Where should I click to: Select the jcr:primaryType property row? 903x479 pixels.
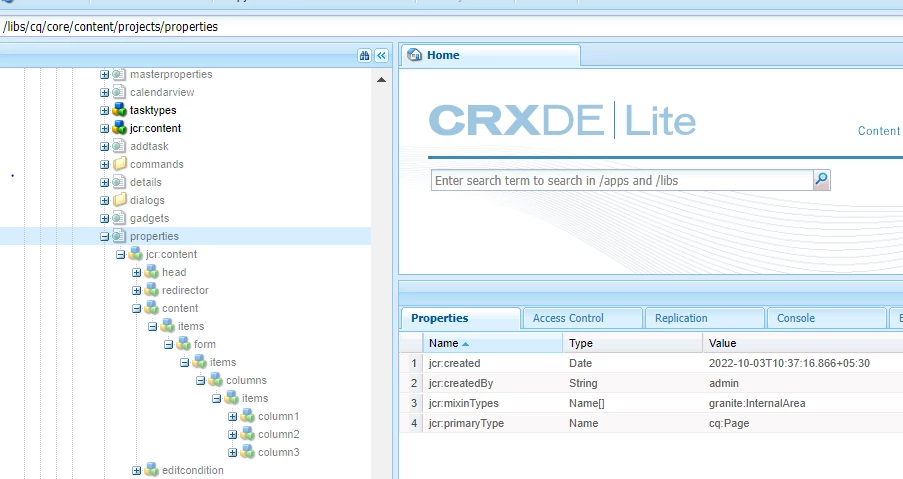click(x=651, y=423)
